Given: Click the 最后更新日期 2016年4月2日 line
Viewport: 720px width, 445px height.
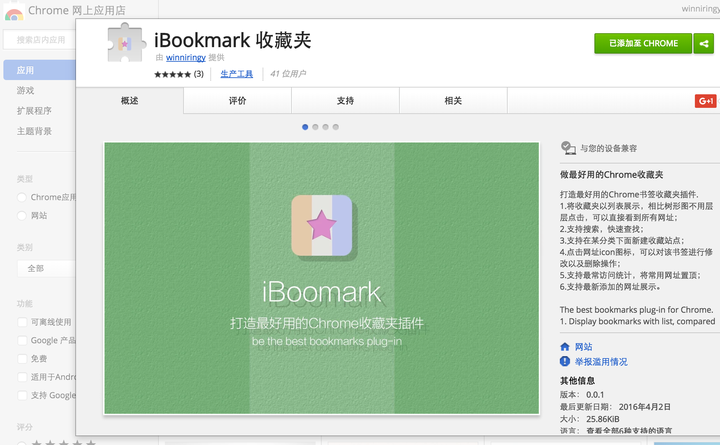Looking at the screenshot, I should (615, 407).
